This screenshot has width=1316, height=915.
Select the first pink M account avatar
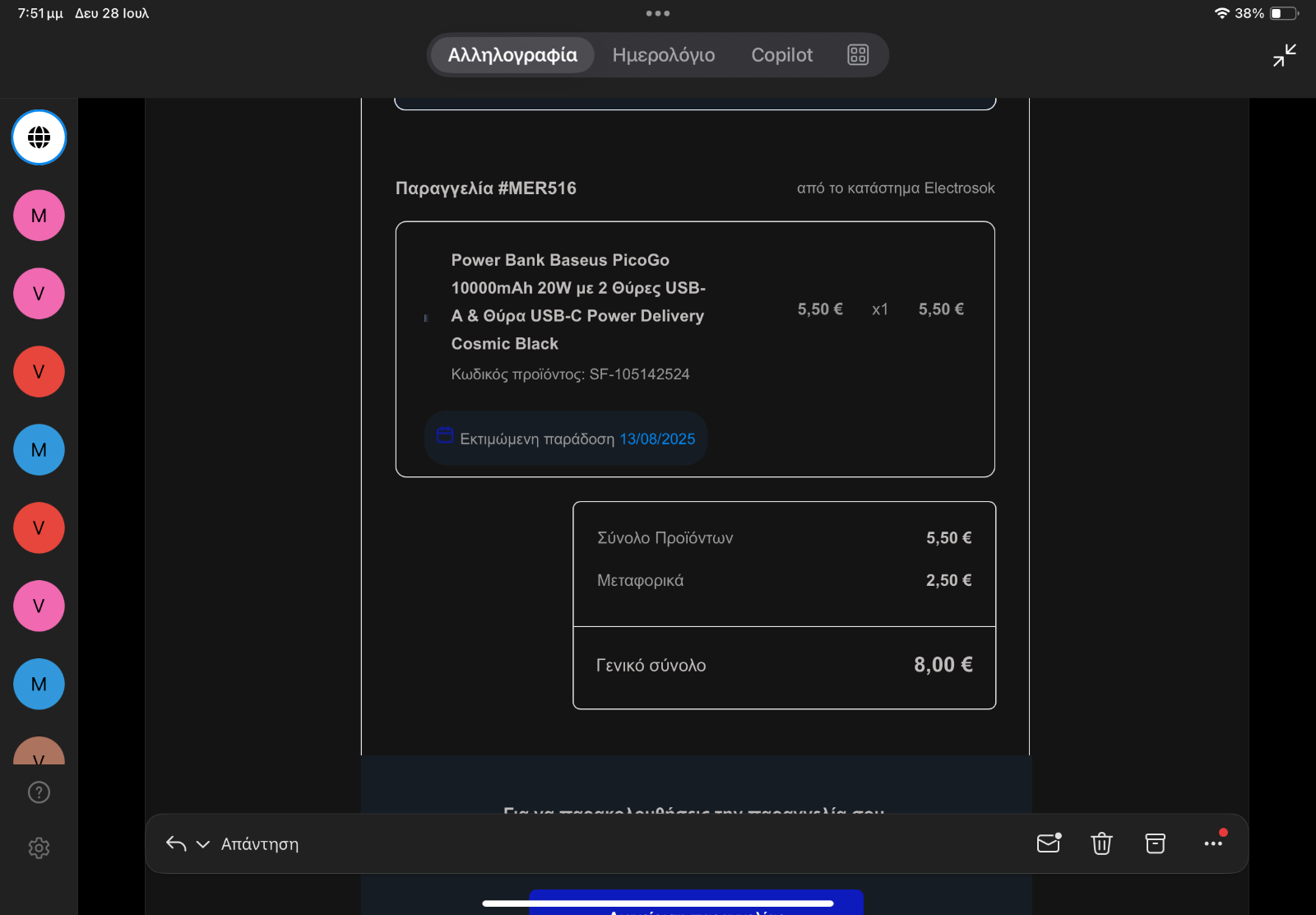[x=39, y=216]
